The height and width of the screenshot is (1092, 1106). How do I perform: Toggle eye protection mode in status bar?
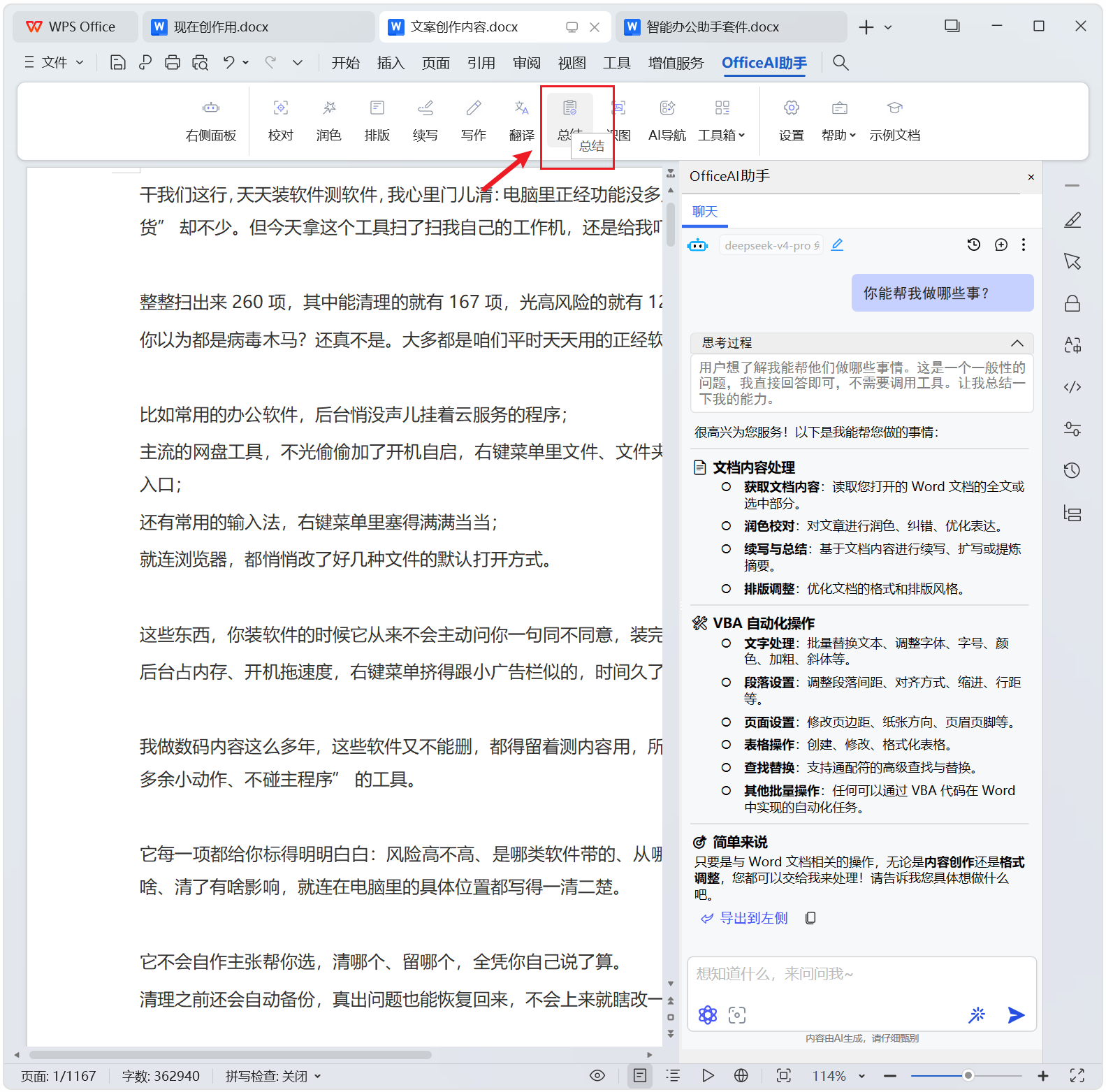[x=597, y=1075]
